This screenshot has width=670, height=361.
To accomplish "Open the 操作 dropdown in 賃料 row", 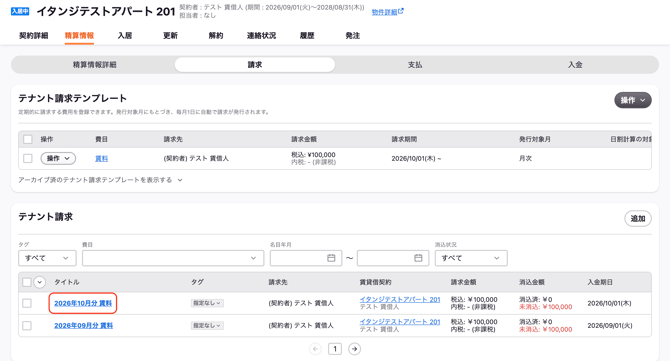I will (x=58, y=158).
